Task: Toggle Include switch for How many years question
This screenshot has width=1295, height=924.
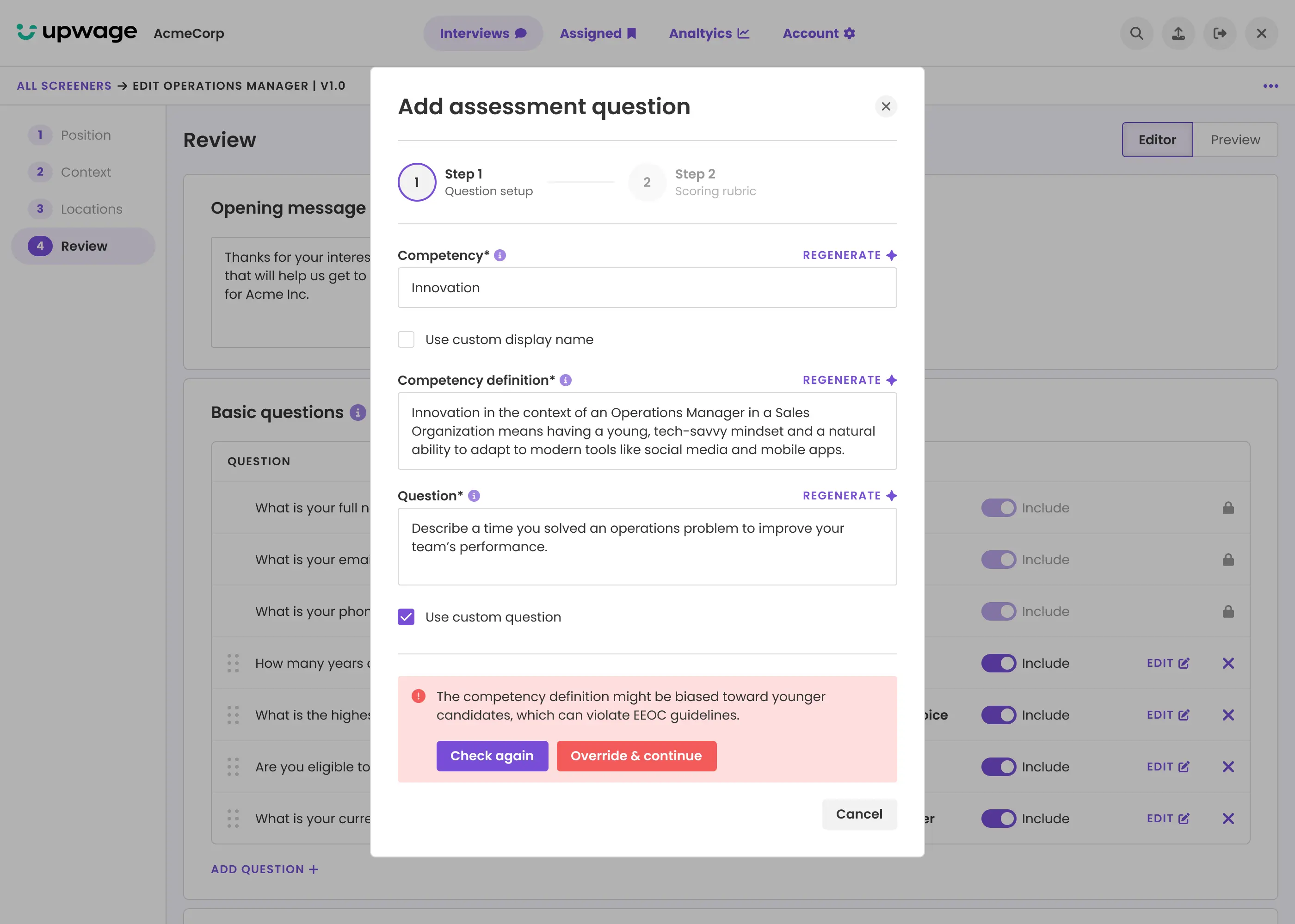Action: point(998,664)
